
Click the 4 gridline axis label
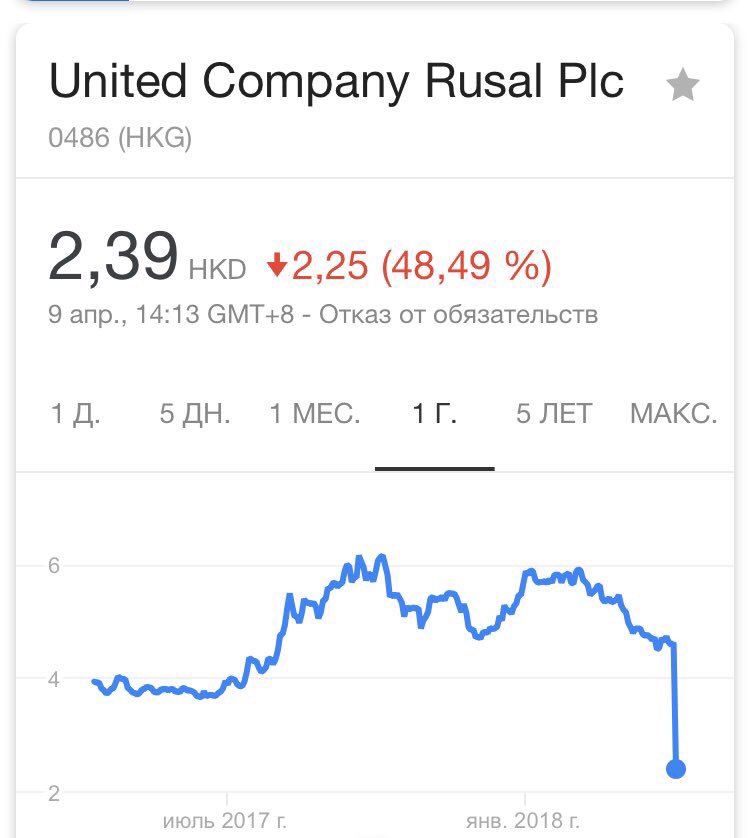tap(53, 679)
